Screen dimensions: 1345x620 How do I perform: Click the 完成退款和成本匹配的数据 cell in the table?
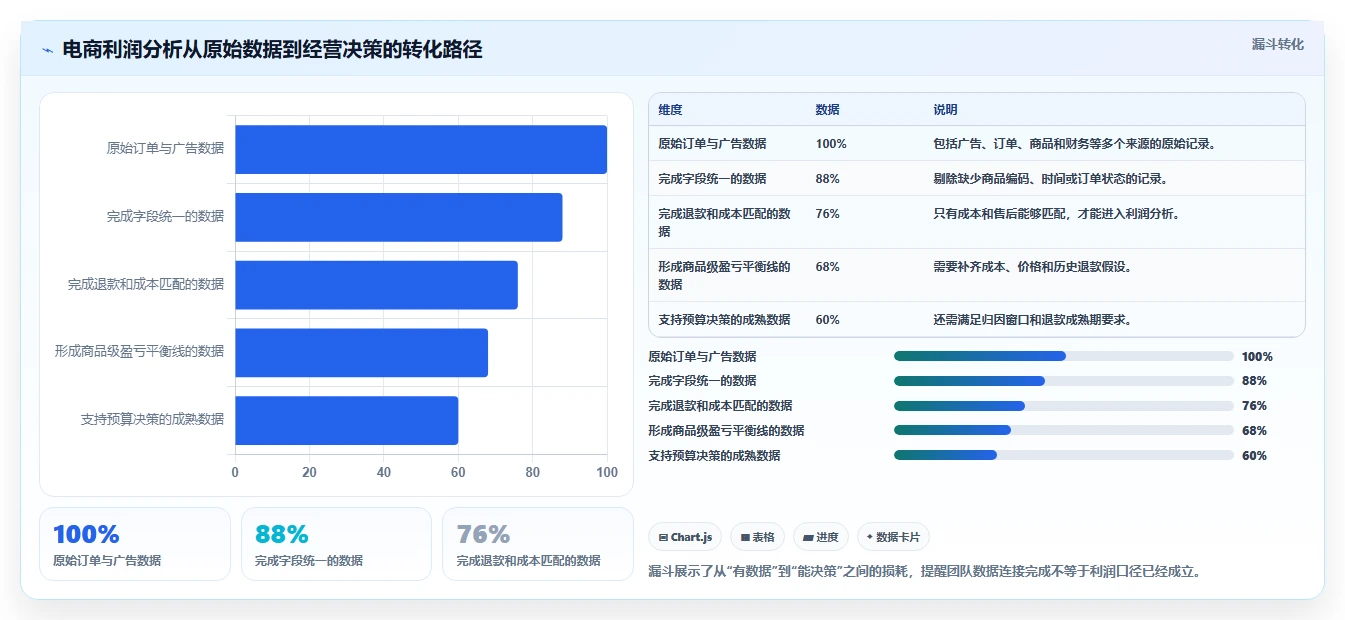point(727,222)
